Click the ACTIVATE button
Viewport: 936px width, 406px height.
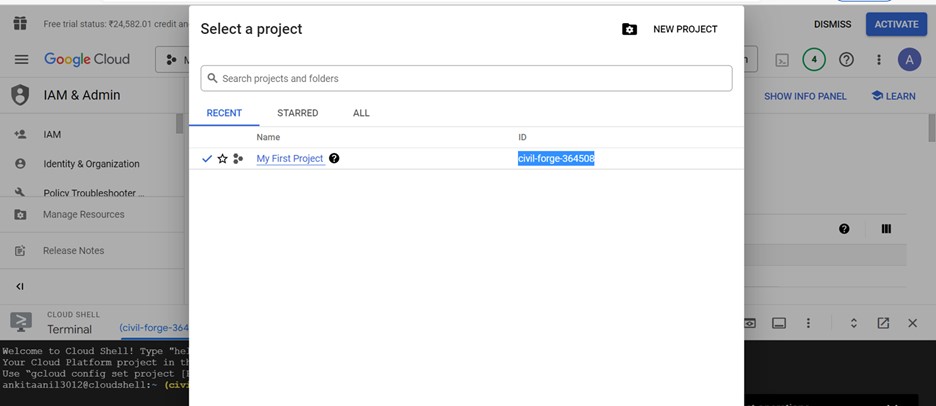(x=895, y=24)
